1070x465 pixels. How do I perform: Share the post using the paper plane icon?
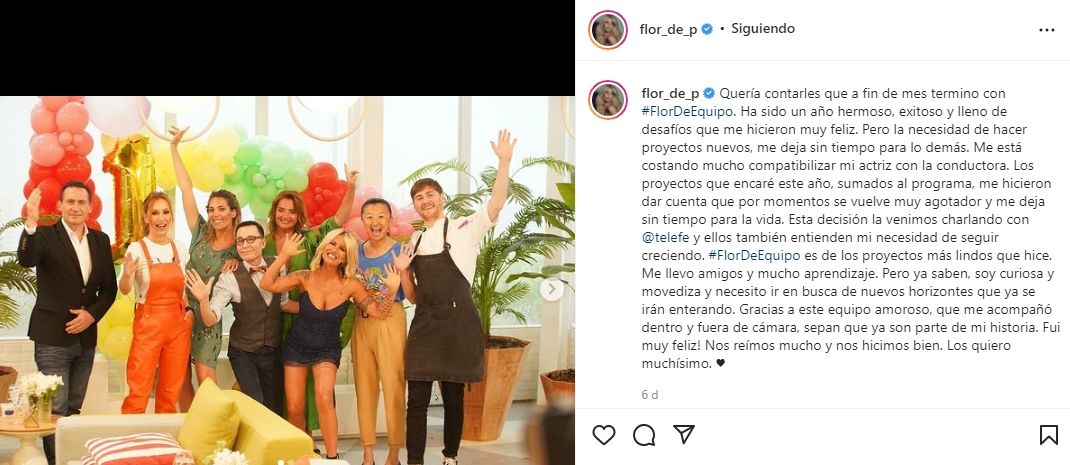684,434
